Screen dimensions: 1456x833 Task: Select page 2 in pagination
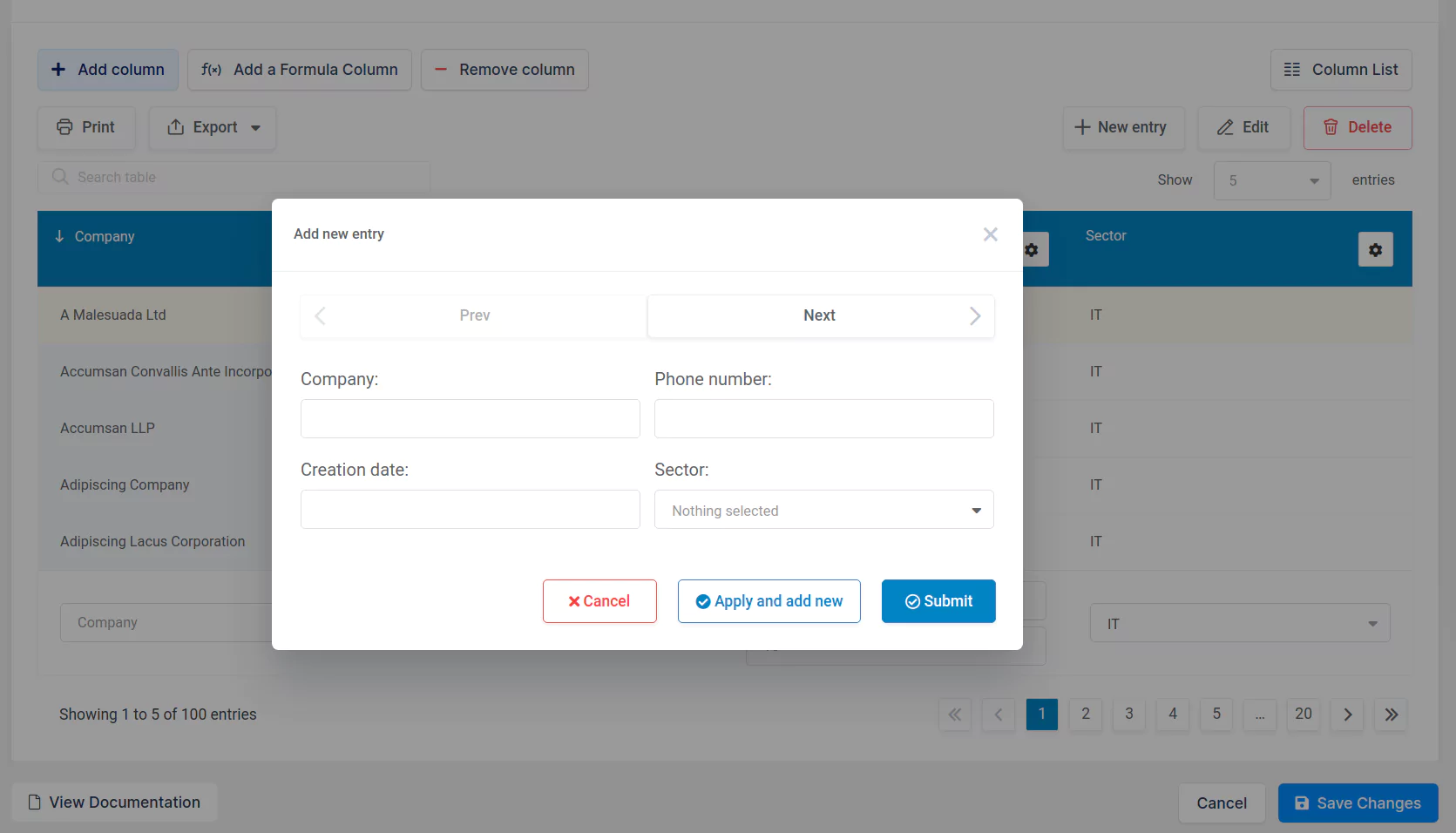pyautogui.click(x=1086, y=714)
